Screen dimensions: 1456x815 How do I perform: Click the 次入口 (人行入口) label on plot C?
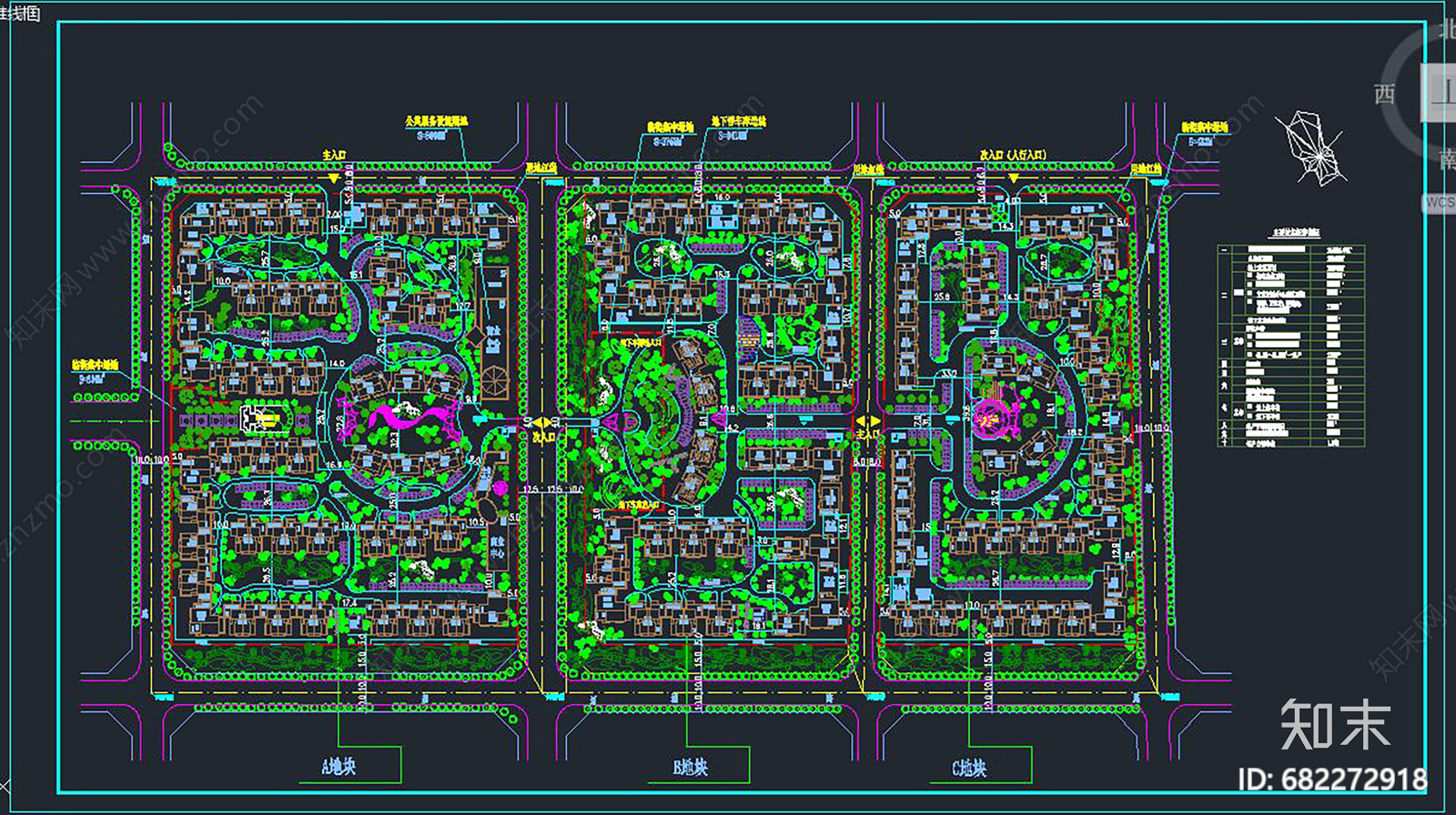(1013, 155)
